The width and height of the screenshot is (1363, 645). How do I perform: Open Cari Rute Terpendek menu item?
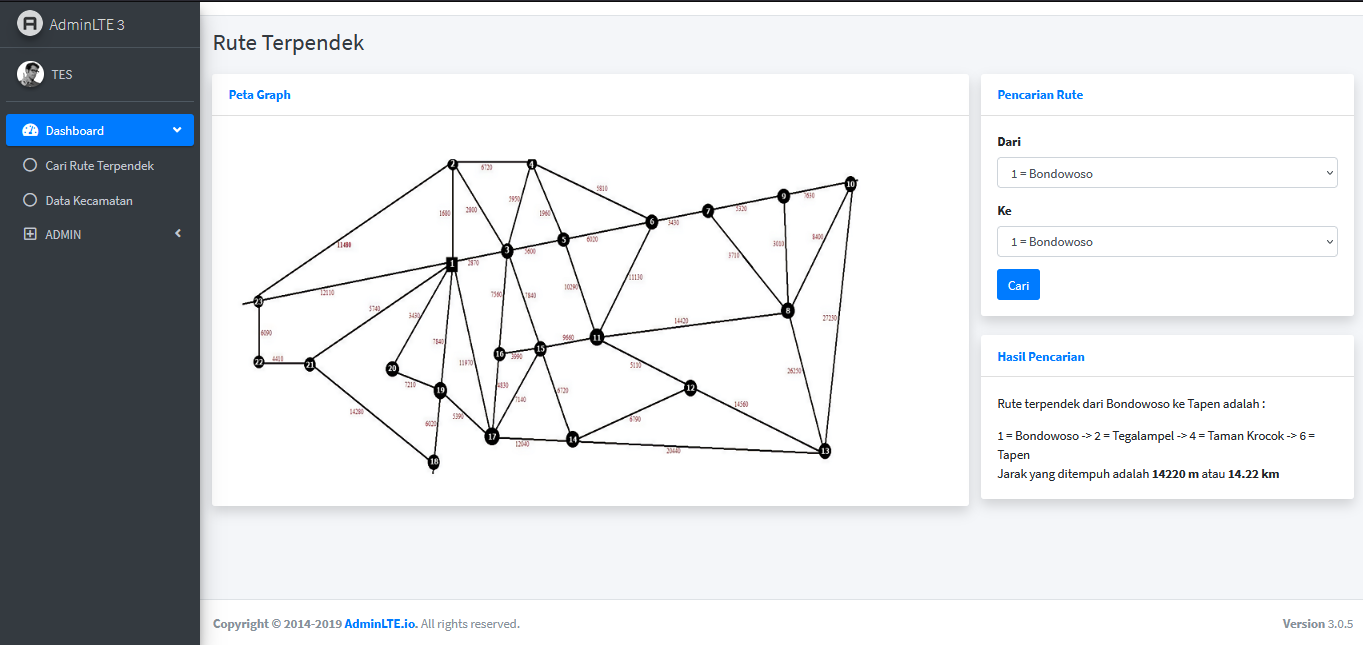point(100,166)
